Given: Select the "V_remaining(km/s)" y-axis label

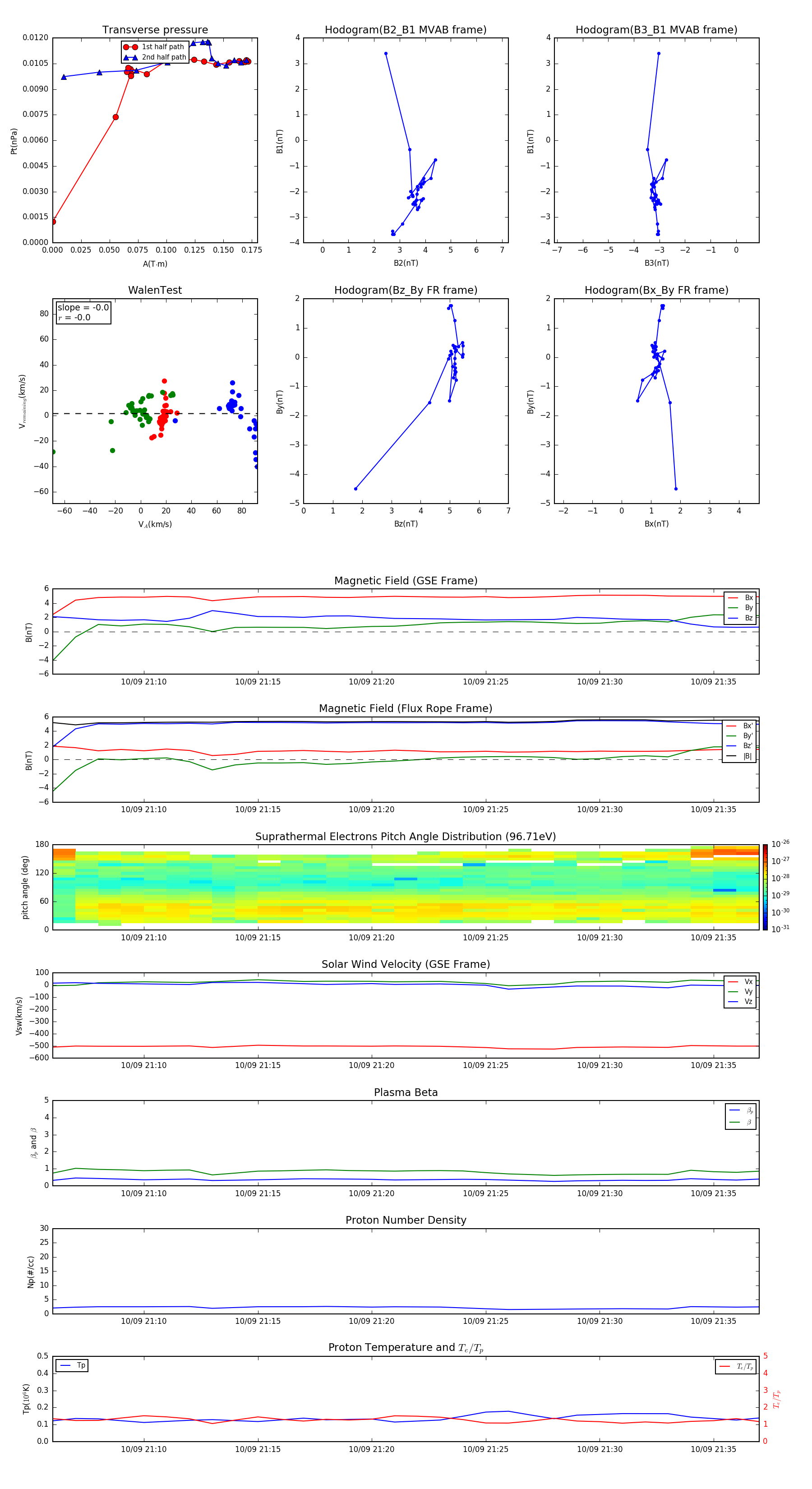Looking at the screenshot, I should click(x=22, y=402).
